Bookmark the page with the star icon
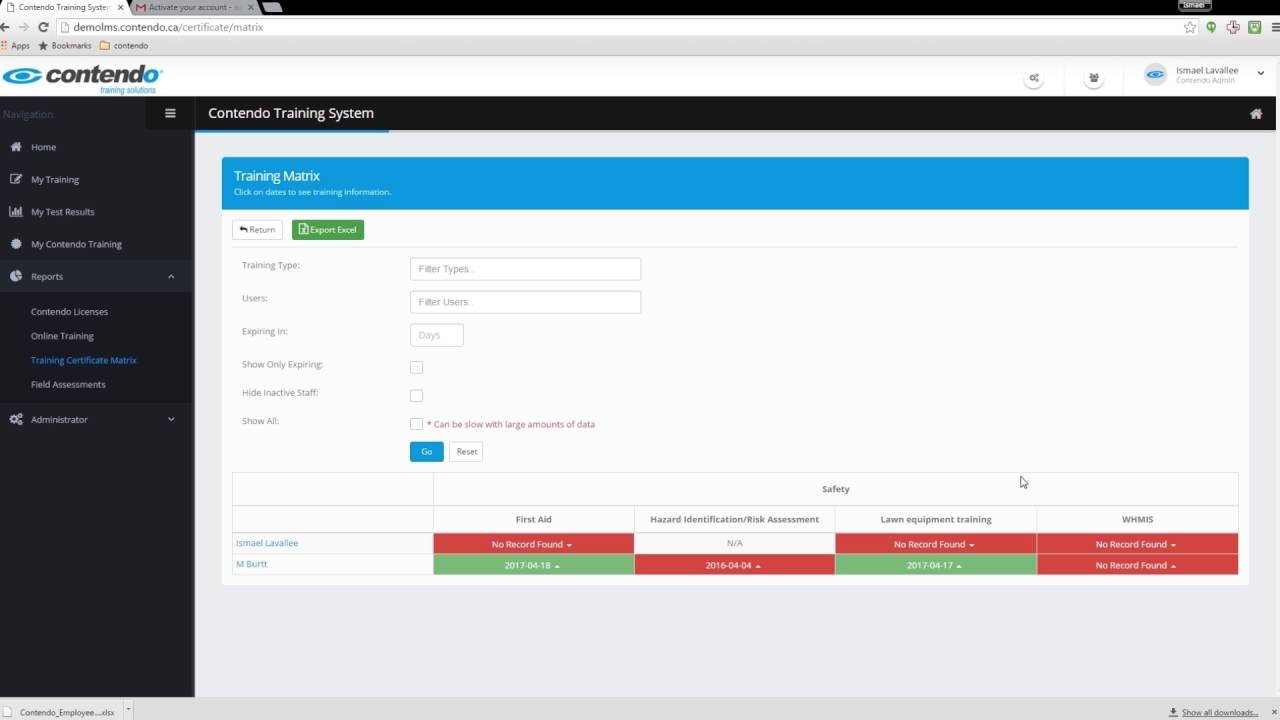Image resolution: width=1280 pixels, height=720 pixels. pos(1190,27)
